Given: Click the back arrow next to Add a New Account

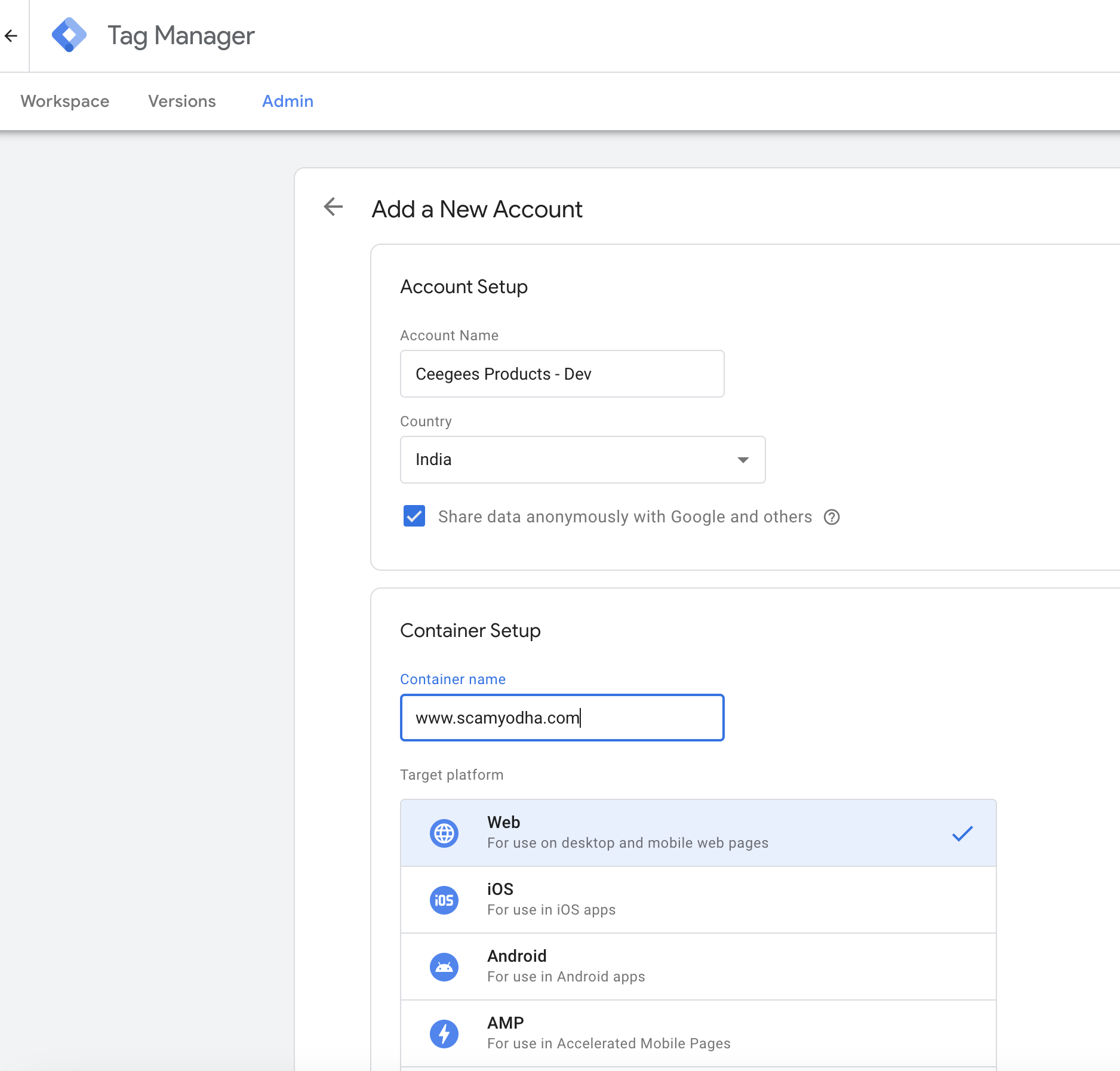Looking at the screenshot, I should pos(333,208).
